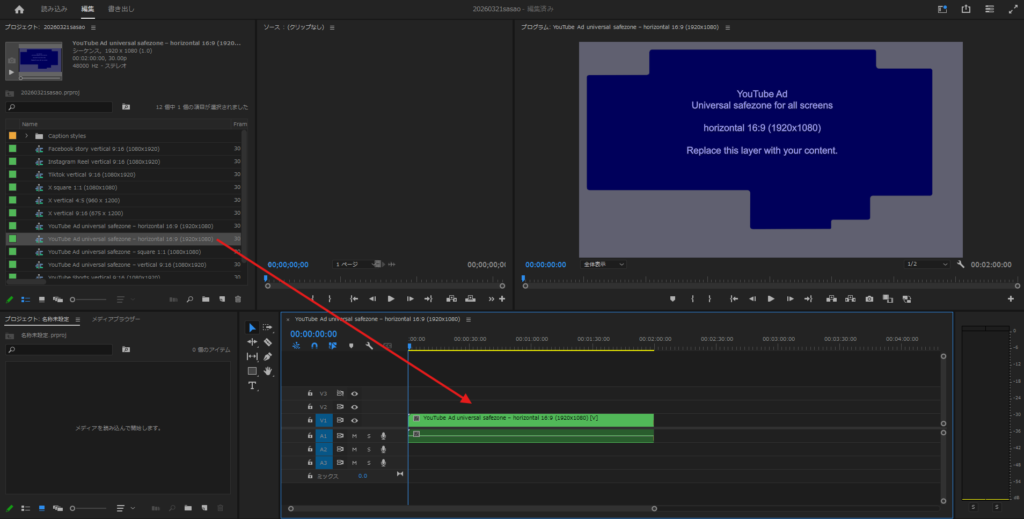Expand the Caption styles bin
1024x519 pixels.
pos(26,135)
